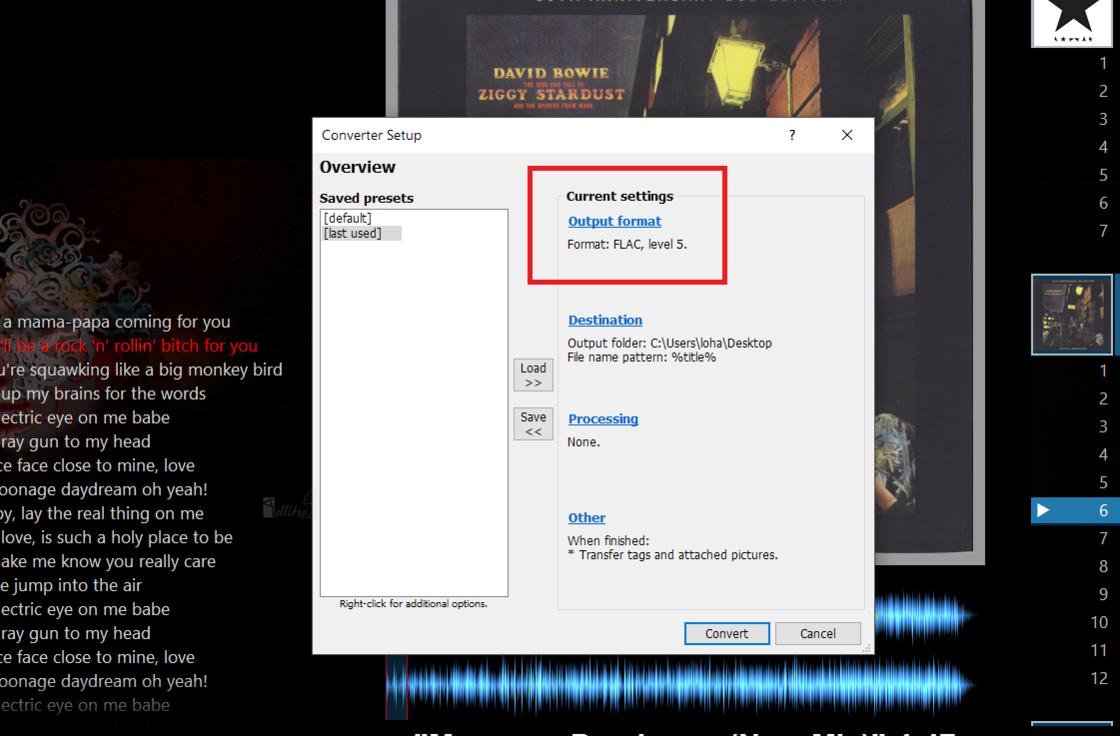Close the Converter Setup dialog
The height and width of the screenshot is (736, 1120).
pyautogui.click(x=847, y=135)
